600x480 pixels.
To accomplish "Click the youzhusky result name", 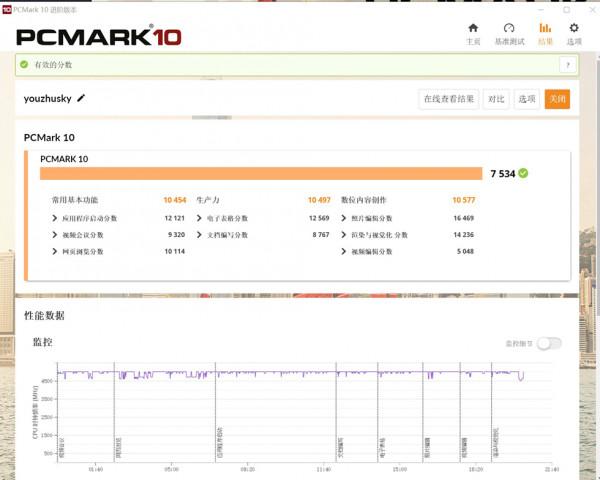I will [x=47, y=99].
